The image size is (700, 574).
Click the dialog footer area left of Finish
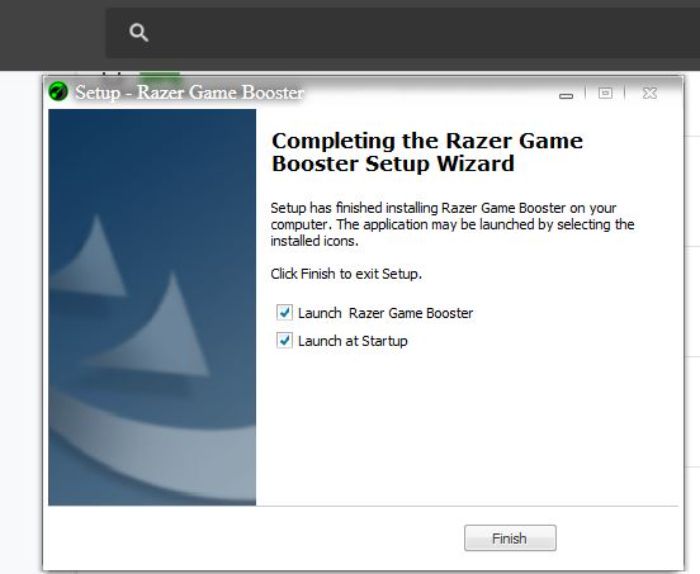254,538
